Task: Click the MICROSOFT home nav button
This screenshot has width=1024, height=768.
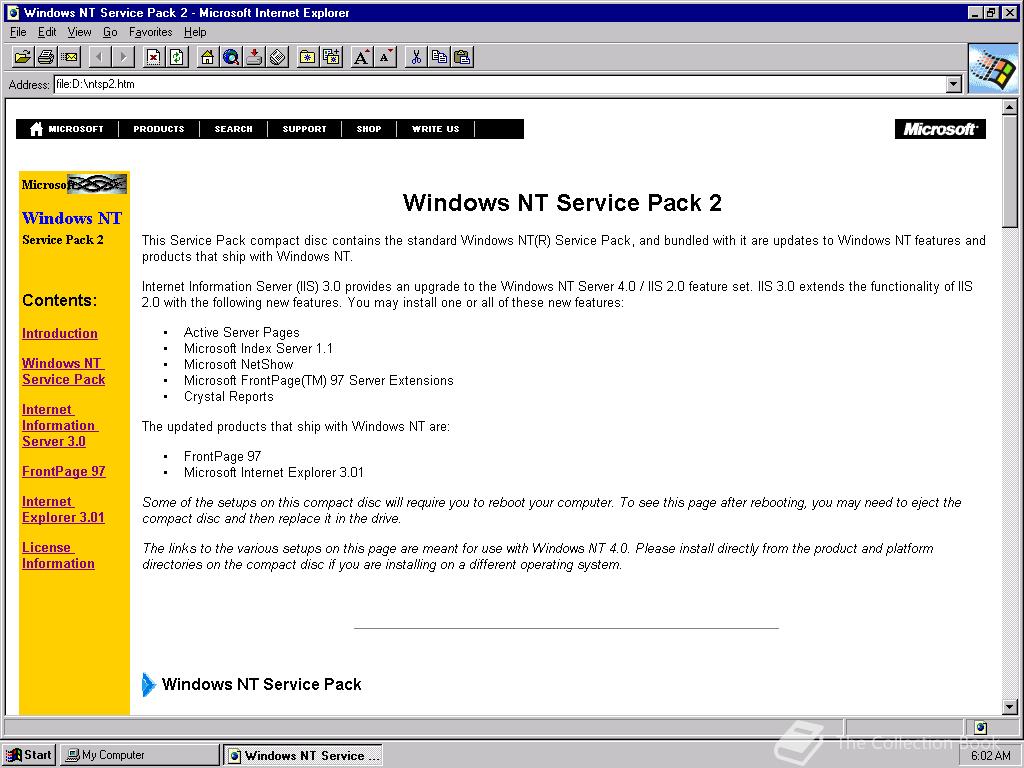Action: (67, 129)
